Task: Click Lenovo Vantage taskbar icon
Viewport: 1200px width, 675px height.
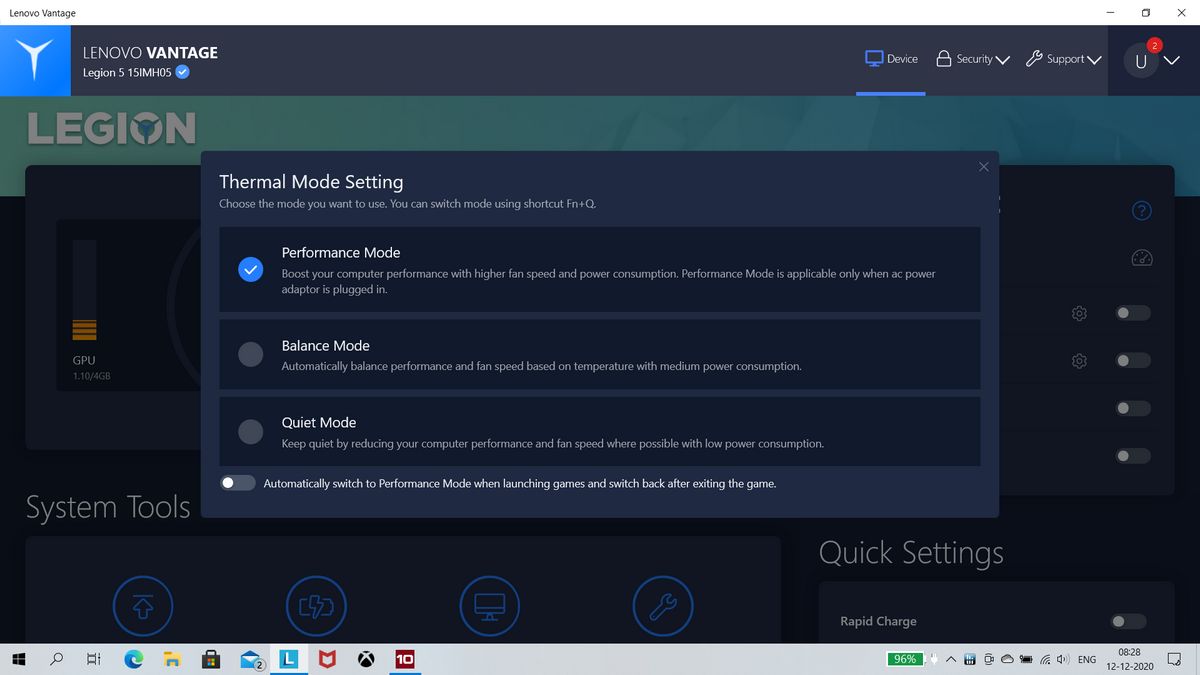Action: pos(288,659)
